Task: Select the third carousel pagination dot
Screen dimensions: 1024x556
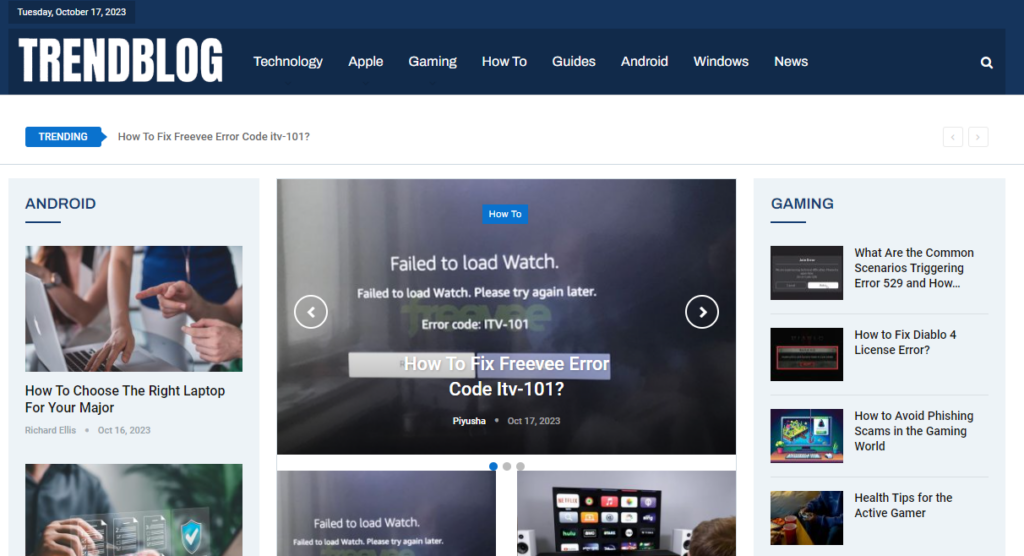Action: pyautogui.click(x=520, y=466)
